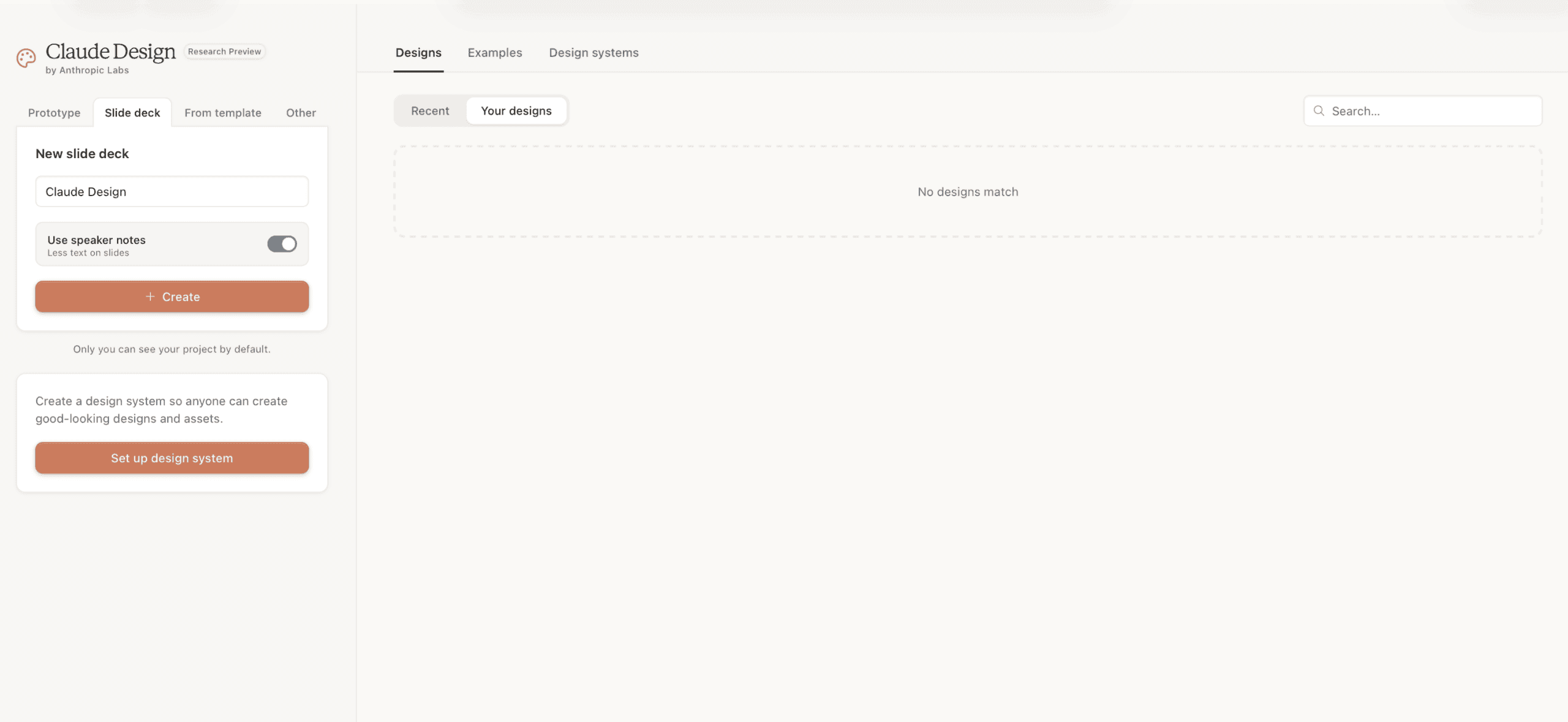Click into the Search designs field
Image resolution: width=1568 pixels, height=722 pixels.
1423,111
